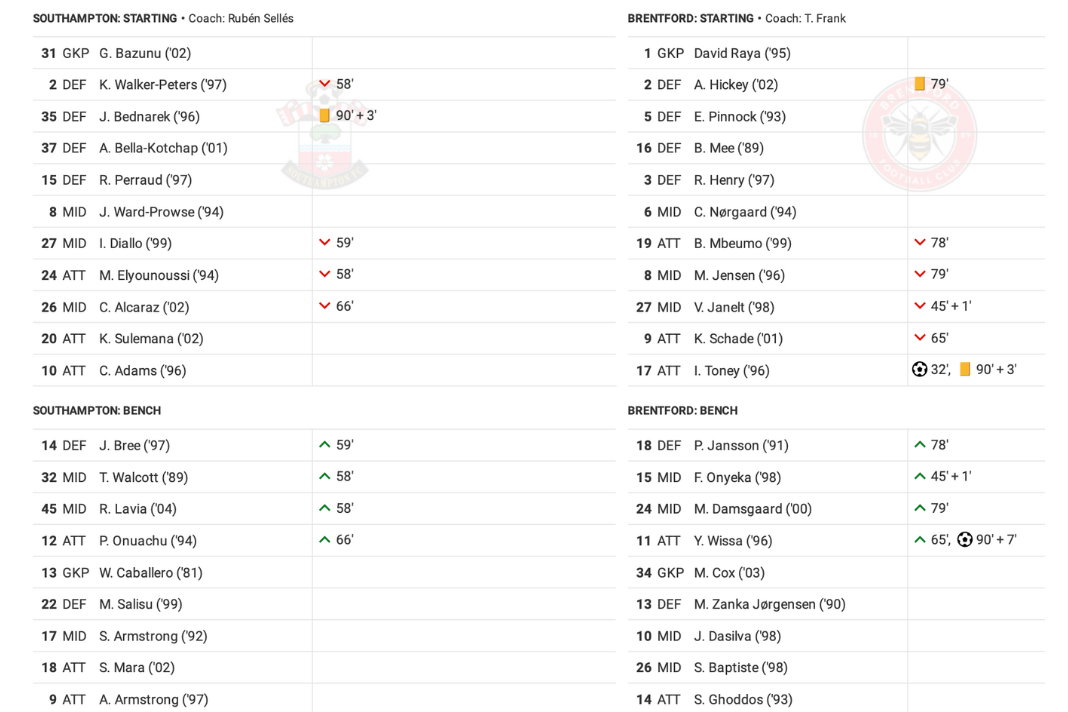The height and width of the screenshot is (712, 1068).
Task: Click the Southampton coach name Rubén Sellés
Action: [x=258, y=18]
